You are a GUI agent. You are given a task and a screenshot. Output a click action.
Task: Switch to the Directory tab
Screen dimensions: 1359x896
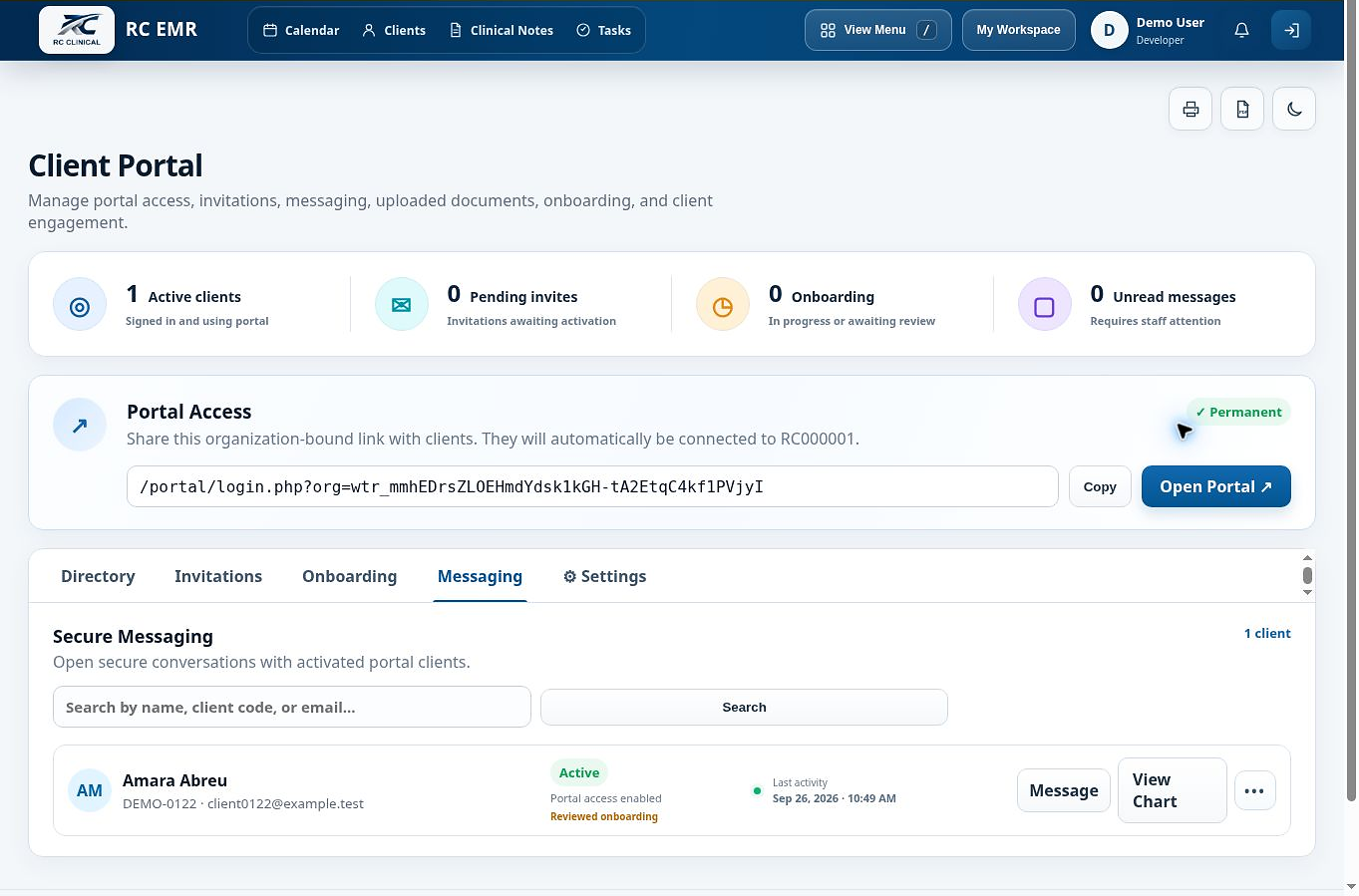coord(98,576)
